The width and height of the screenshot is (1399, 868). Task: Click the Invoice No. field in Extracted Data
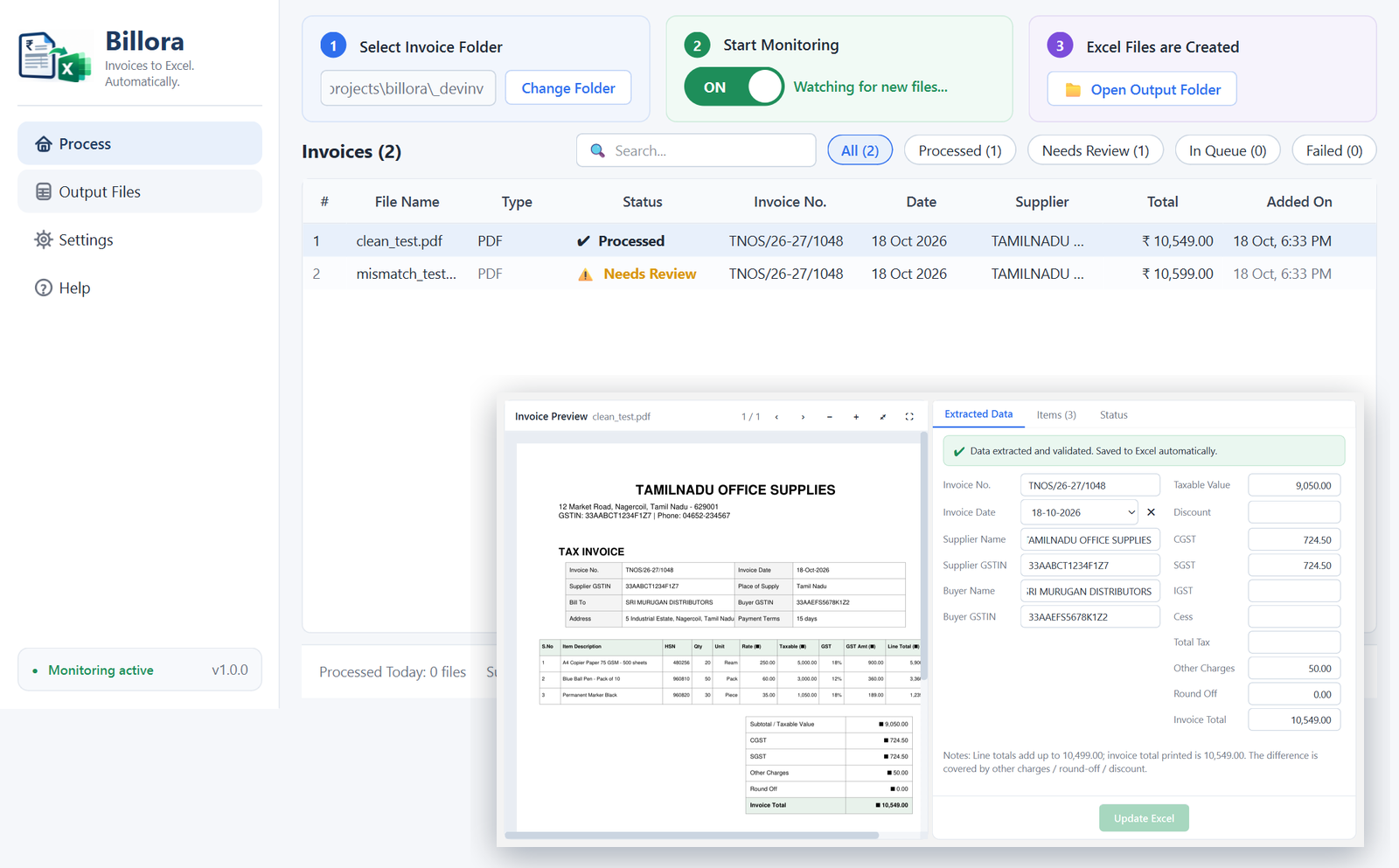point(1089,485)
